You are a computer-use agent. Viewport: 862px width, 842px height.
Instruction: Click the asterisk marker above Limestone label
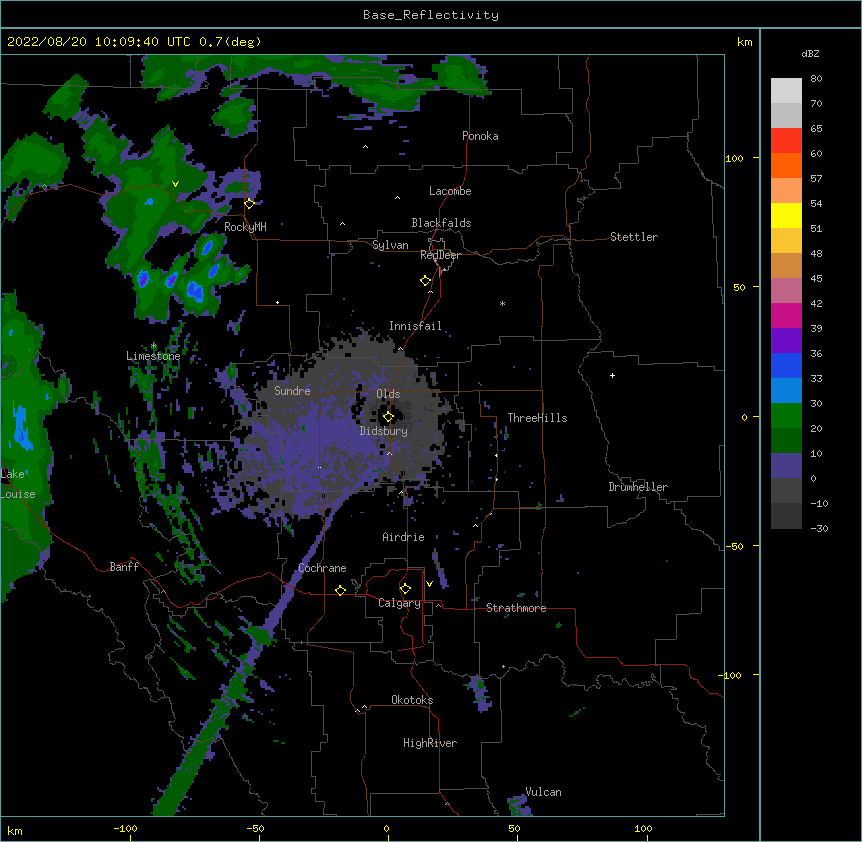click(x=153, y=346)
